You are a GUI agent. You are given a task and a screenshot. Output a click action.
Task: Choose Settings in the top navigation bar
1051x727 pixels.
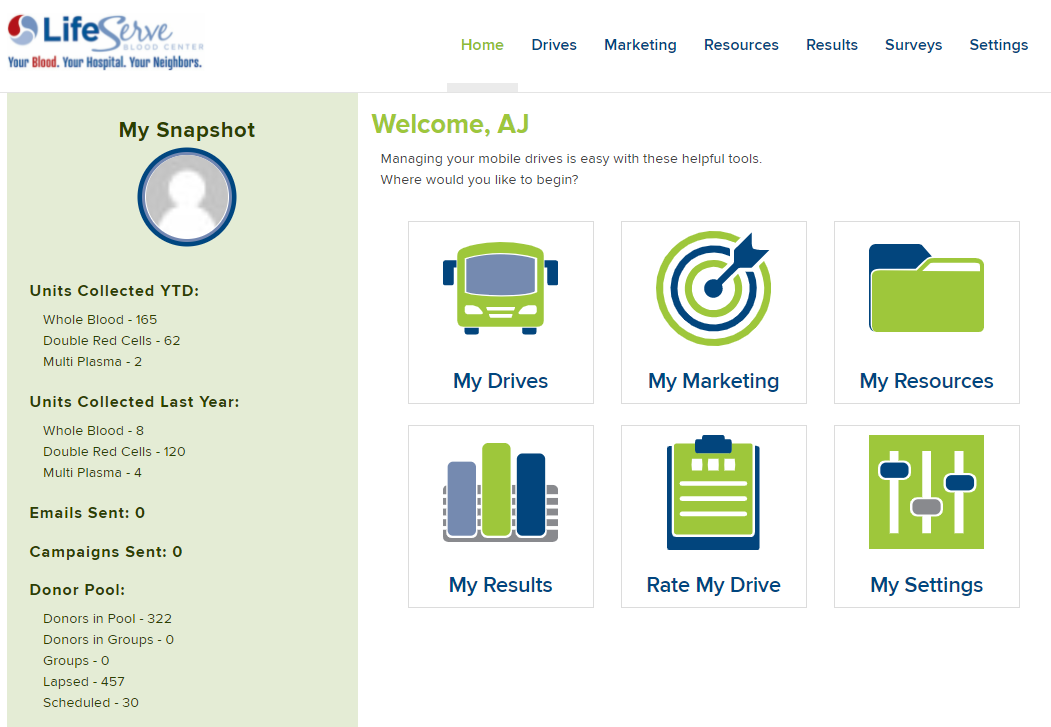(998, 45)
